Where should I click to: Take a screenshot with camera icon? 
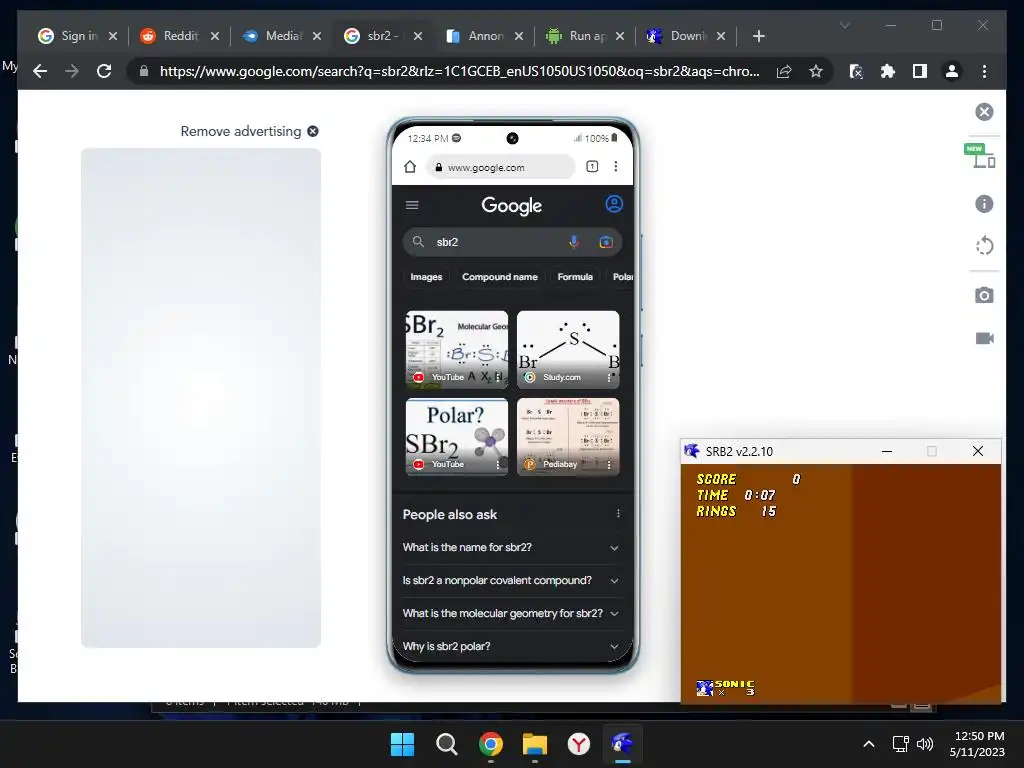[x=984, y=295]
